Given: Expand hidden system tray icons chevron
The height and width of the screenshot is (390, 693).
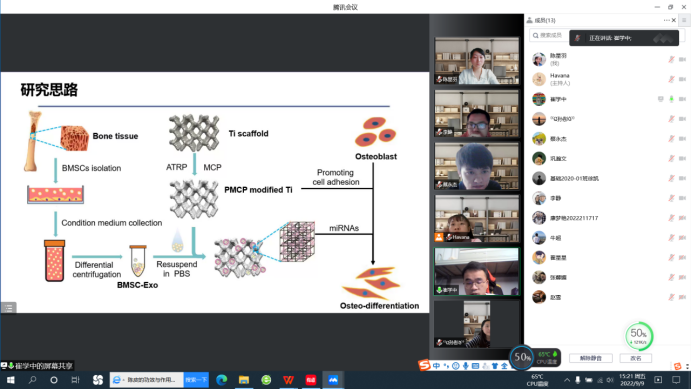Looking at the screenshot, I should click(x=567, y=380).
